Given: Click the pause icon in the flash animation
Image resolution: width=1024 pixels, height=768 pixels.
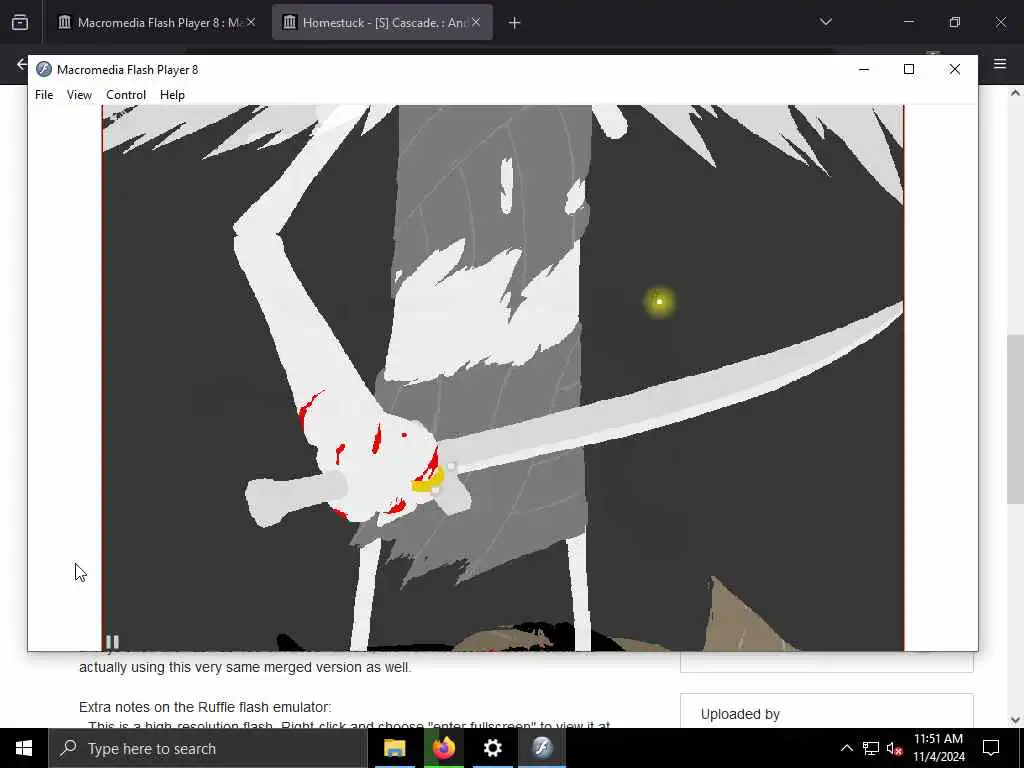Looking at the screenshot, I should (112, 642).
